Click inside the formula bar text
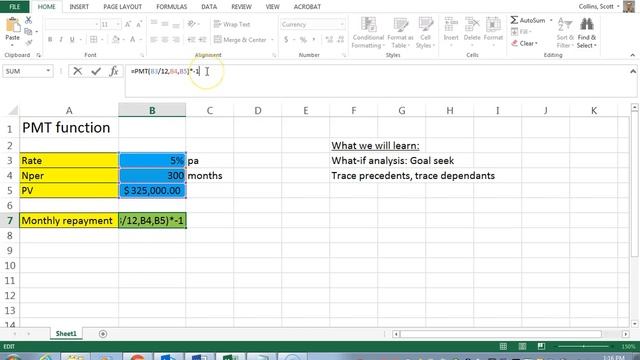 (x=165, y=71)
